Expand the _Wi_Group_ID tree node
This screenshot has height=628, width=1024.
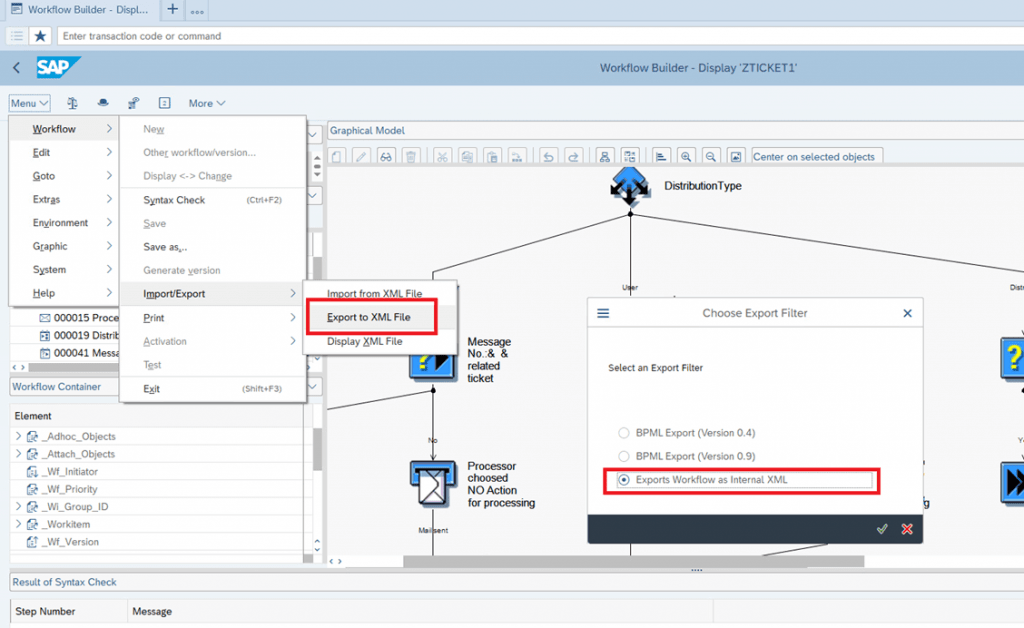pos(18,507)
